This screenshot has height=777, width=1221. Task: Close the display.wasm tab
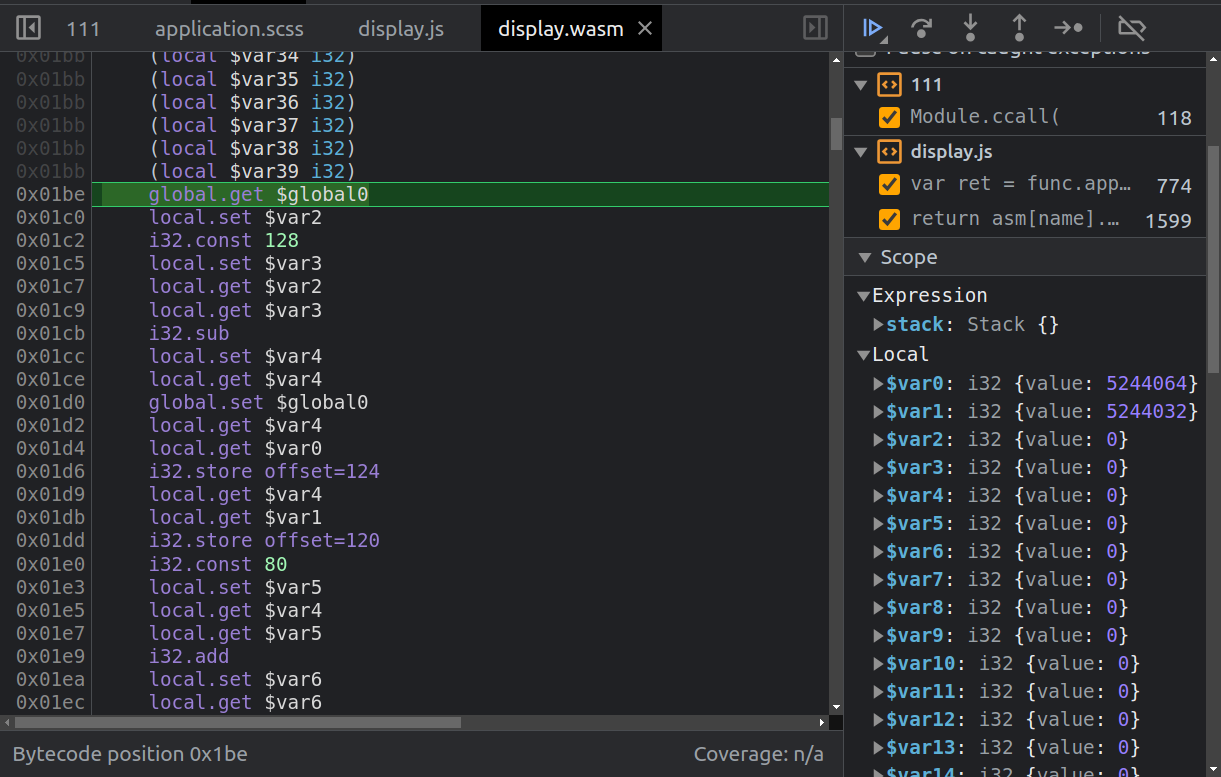tap(645, 29)
